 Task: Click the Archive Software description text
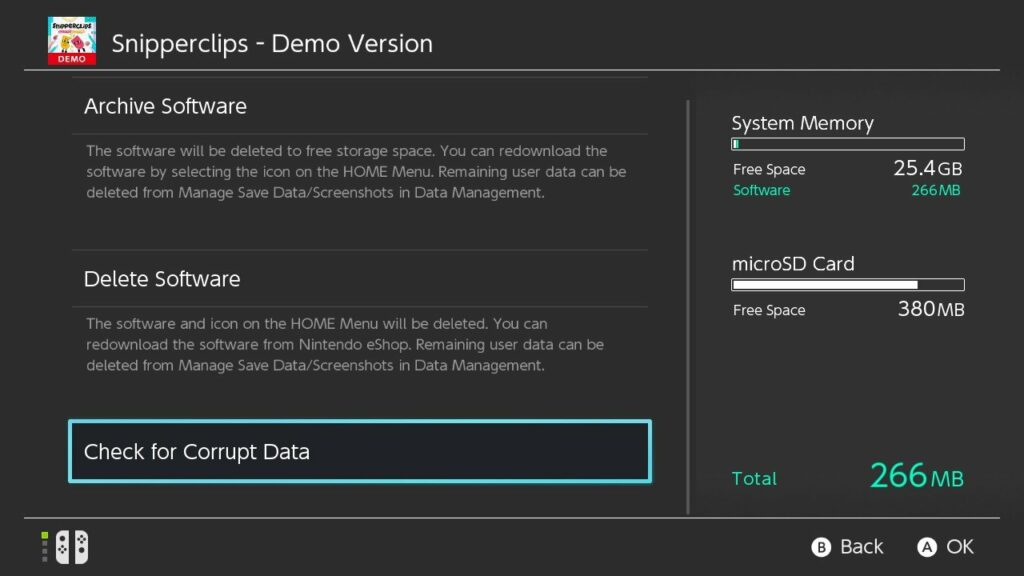(x=357, y=172)
